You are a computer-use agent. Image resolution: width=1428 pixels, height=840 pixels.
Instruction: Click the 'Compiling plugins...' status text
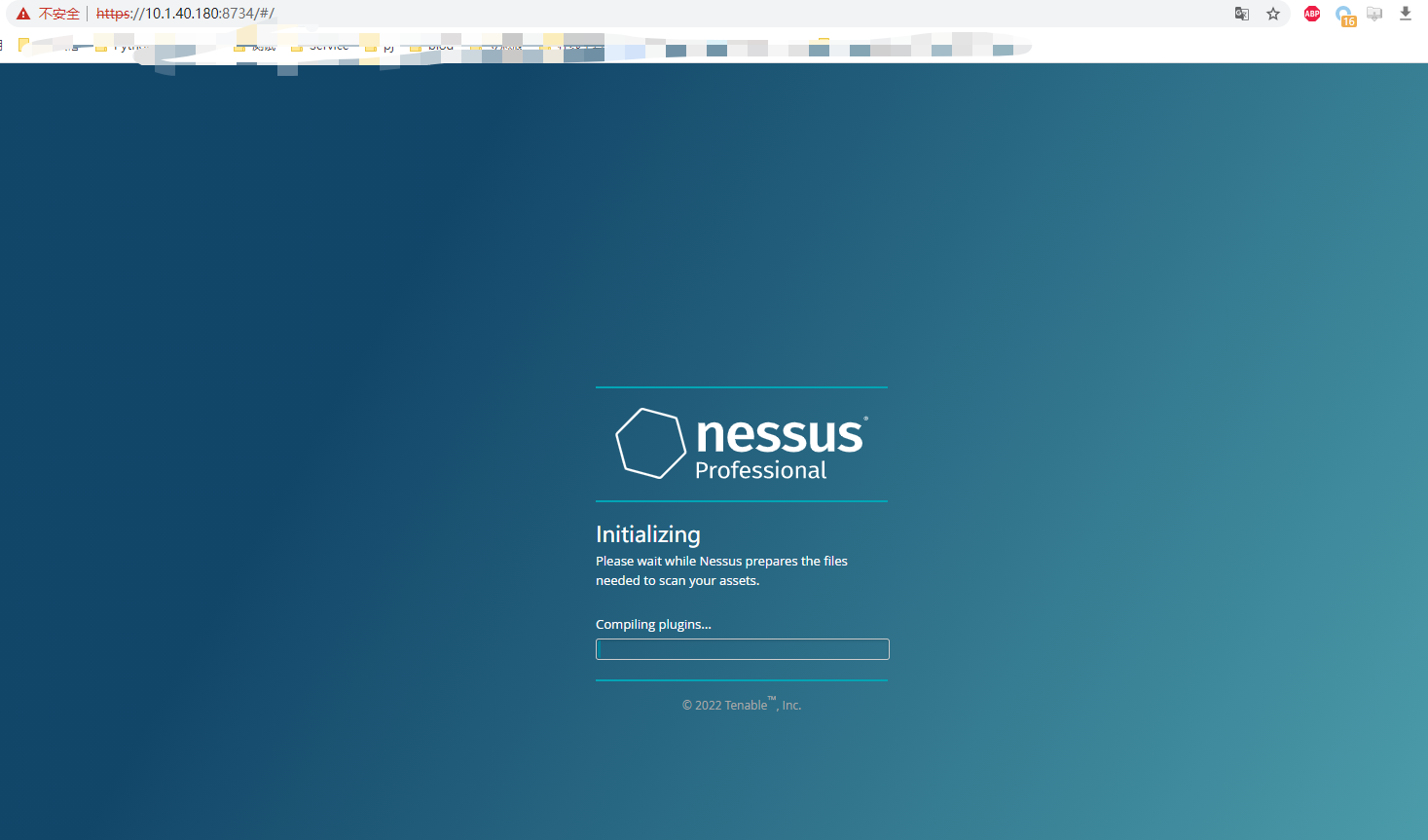click(653, 625)
